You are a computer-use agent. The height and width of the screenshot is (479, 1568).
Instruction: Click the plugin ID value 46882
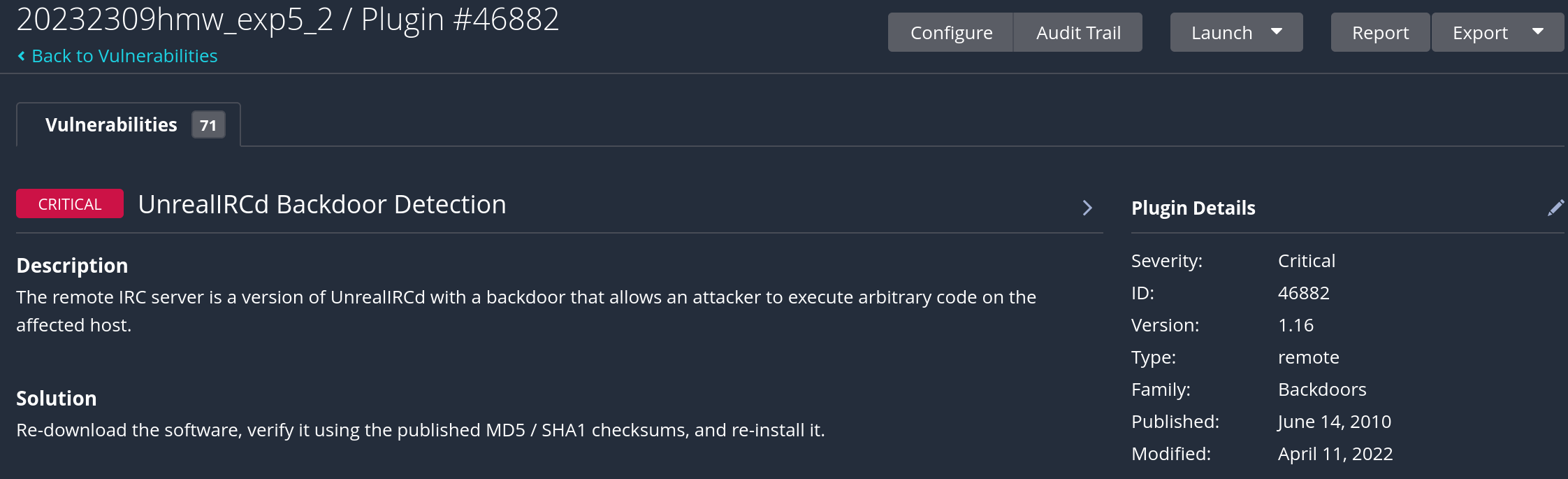tap(1303, 293)
